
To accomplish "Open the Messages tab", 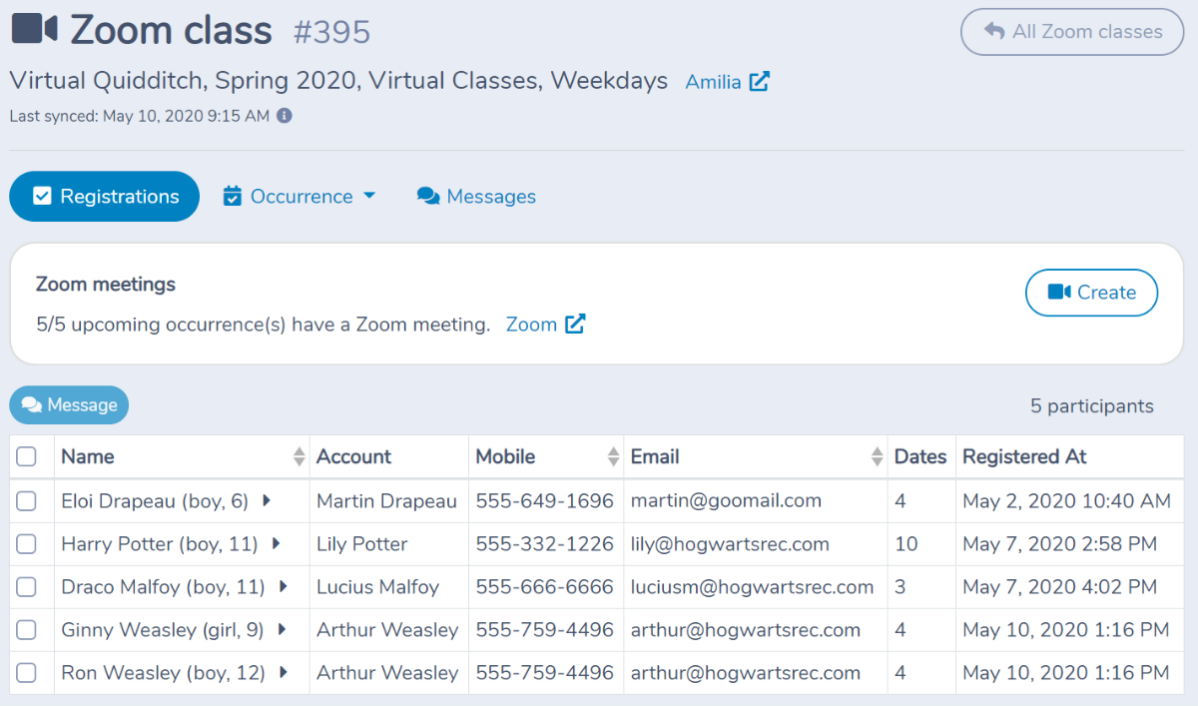I will click(477, 196).
